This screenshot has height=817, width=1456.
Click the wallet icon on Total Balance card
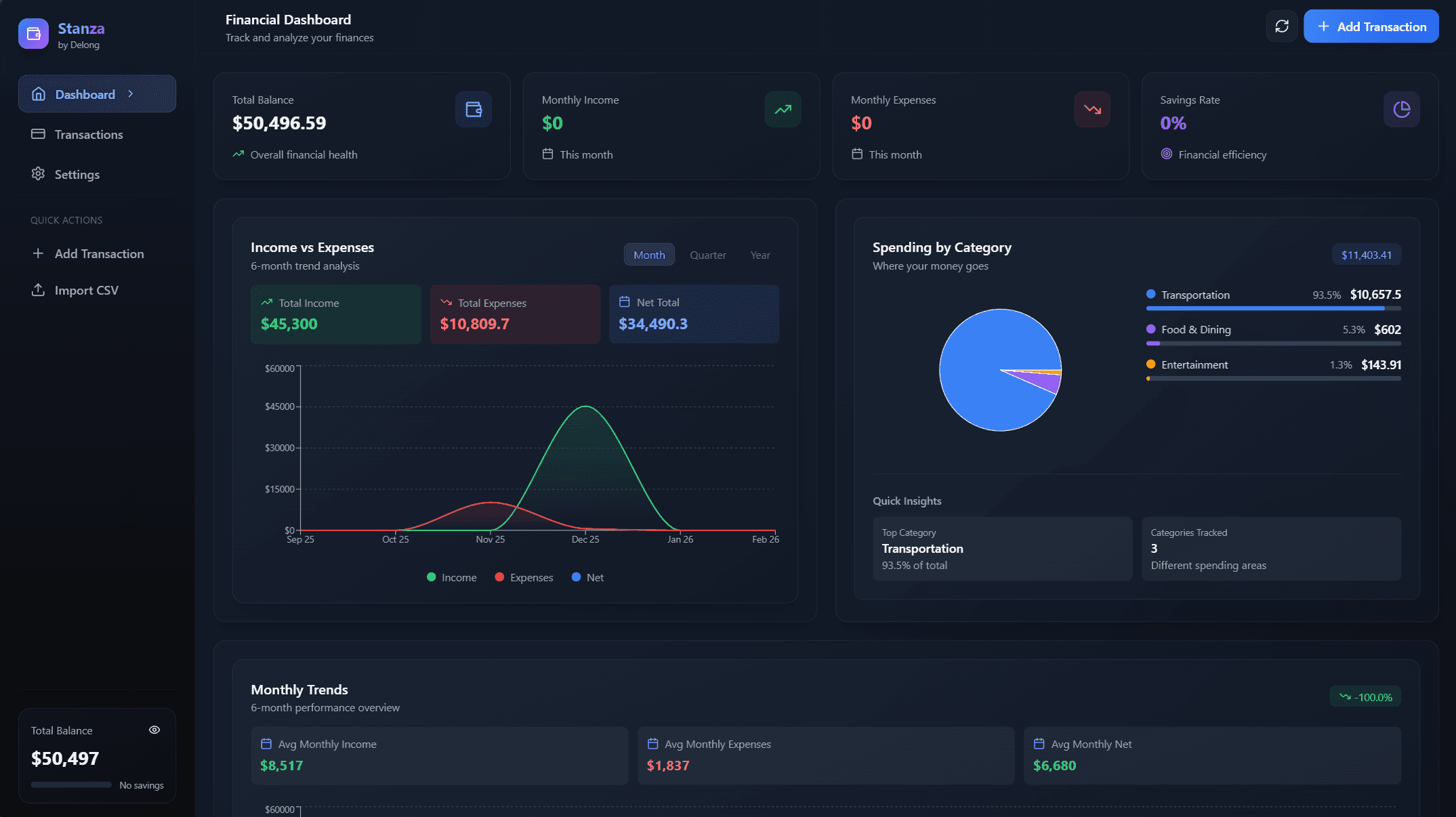[473, 109]
